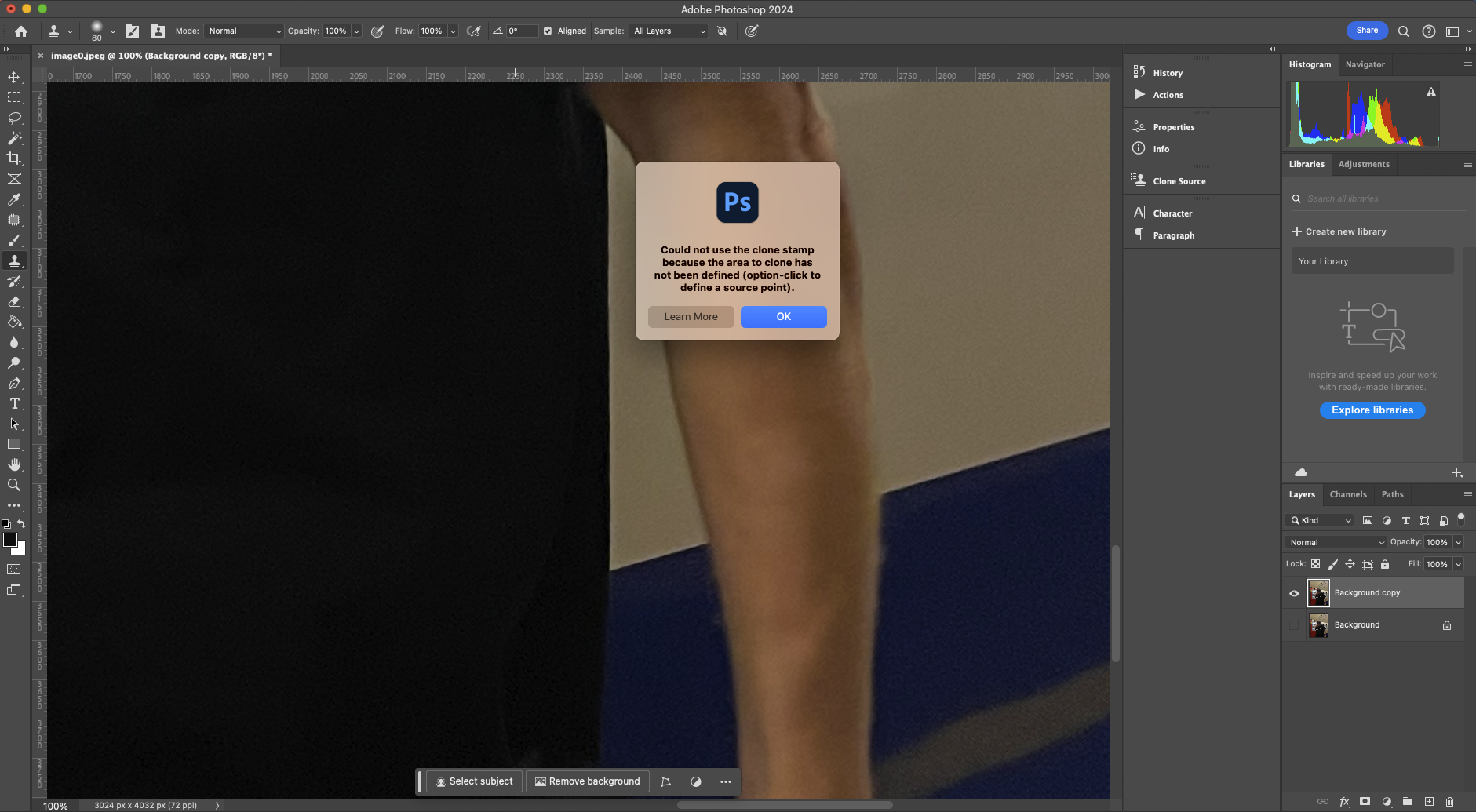Open the clone stamp Mode dropdown
Image resolution: width=1476 pixels, height=812 pixels.
click(243, 31)
